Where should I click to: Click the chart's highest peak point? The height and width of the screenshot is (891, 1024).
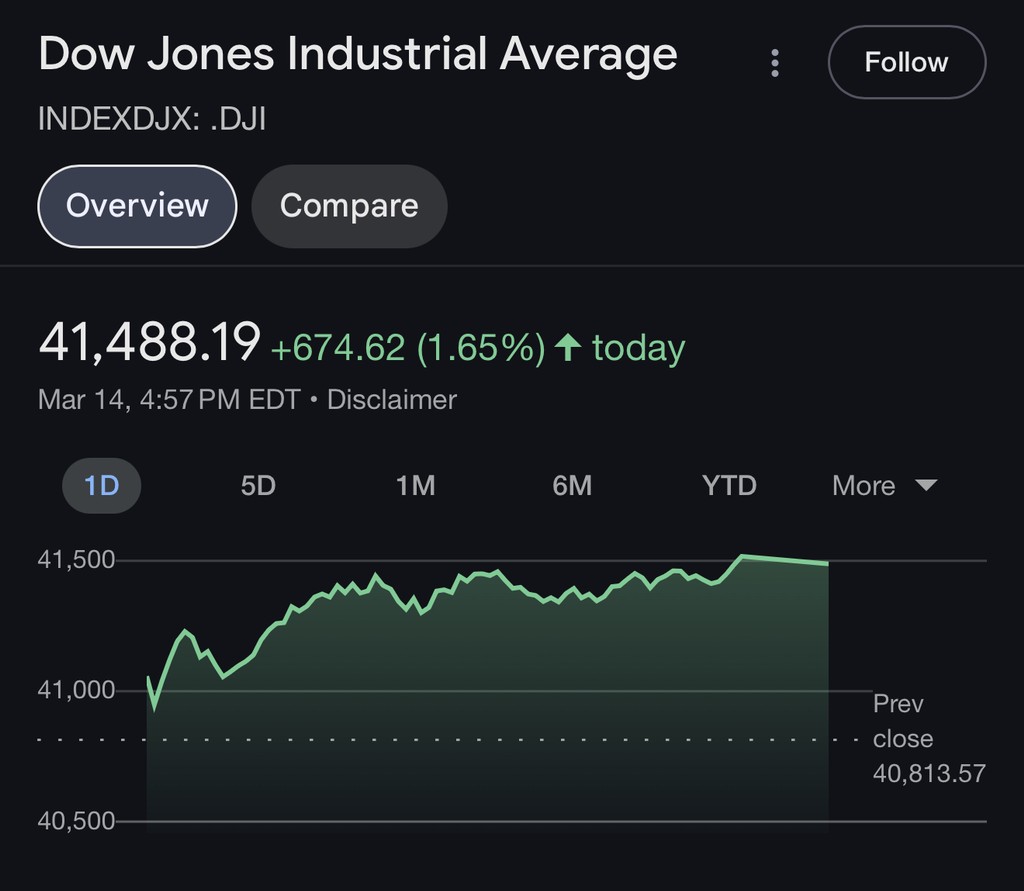(x=742, y=556)
